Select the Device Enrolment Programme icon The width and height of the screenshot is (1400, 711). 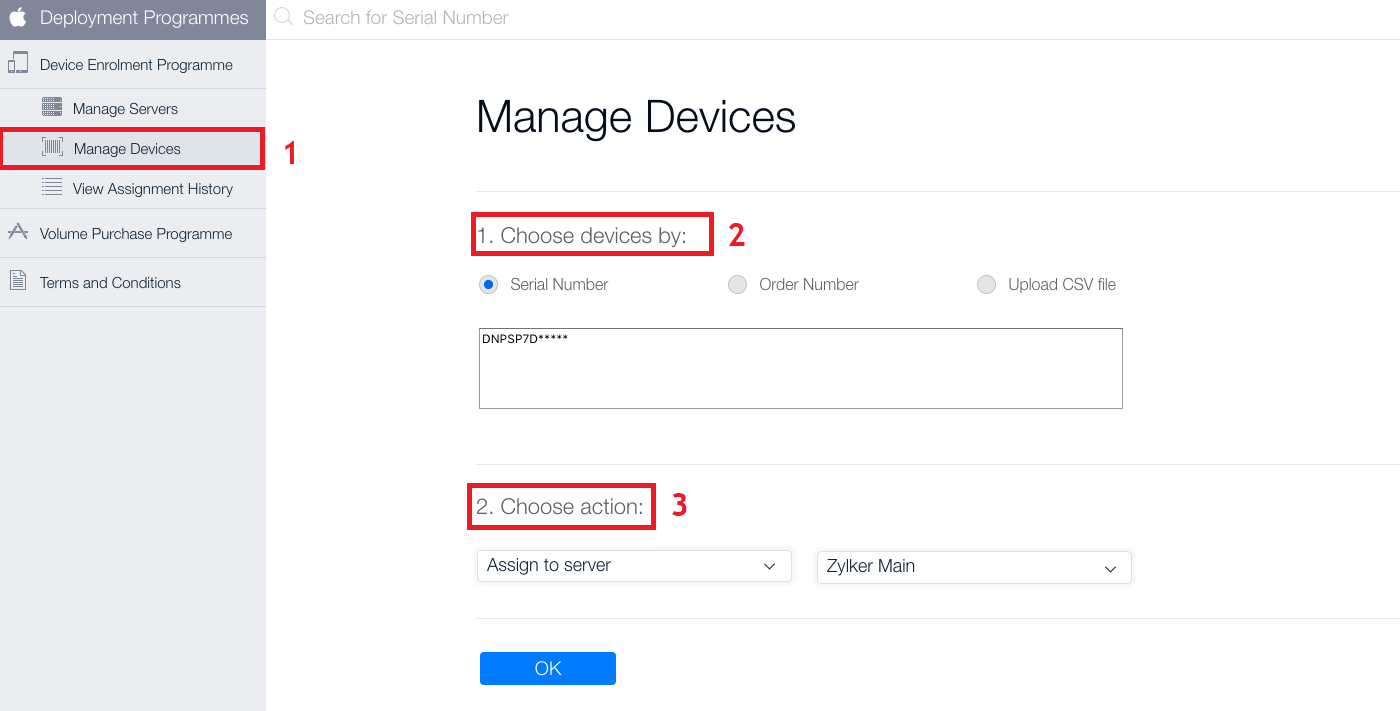(18, 62)
